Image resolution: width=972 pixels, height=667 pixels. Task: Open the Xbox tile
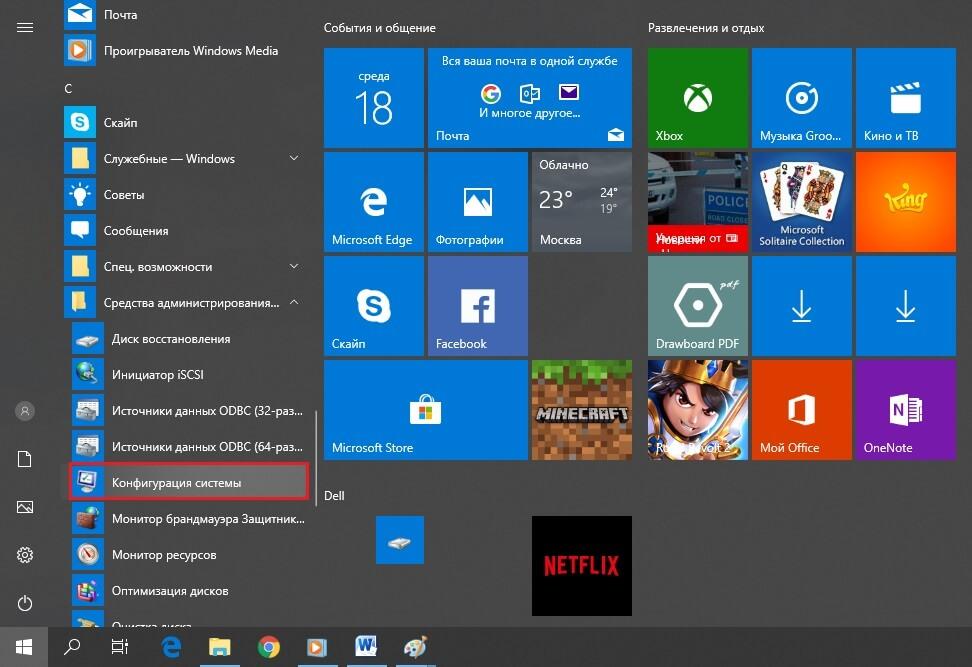(x=698, y=98)
